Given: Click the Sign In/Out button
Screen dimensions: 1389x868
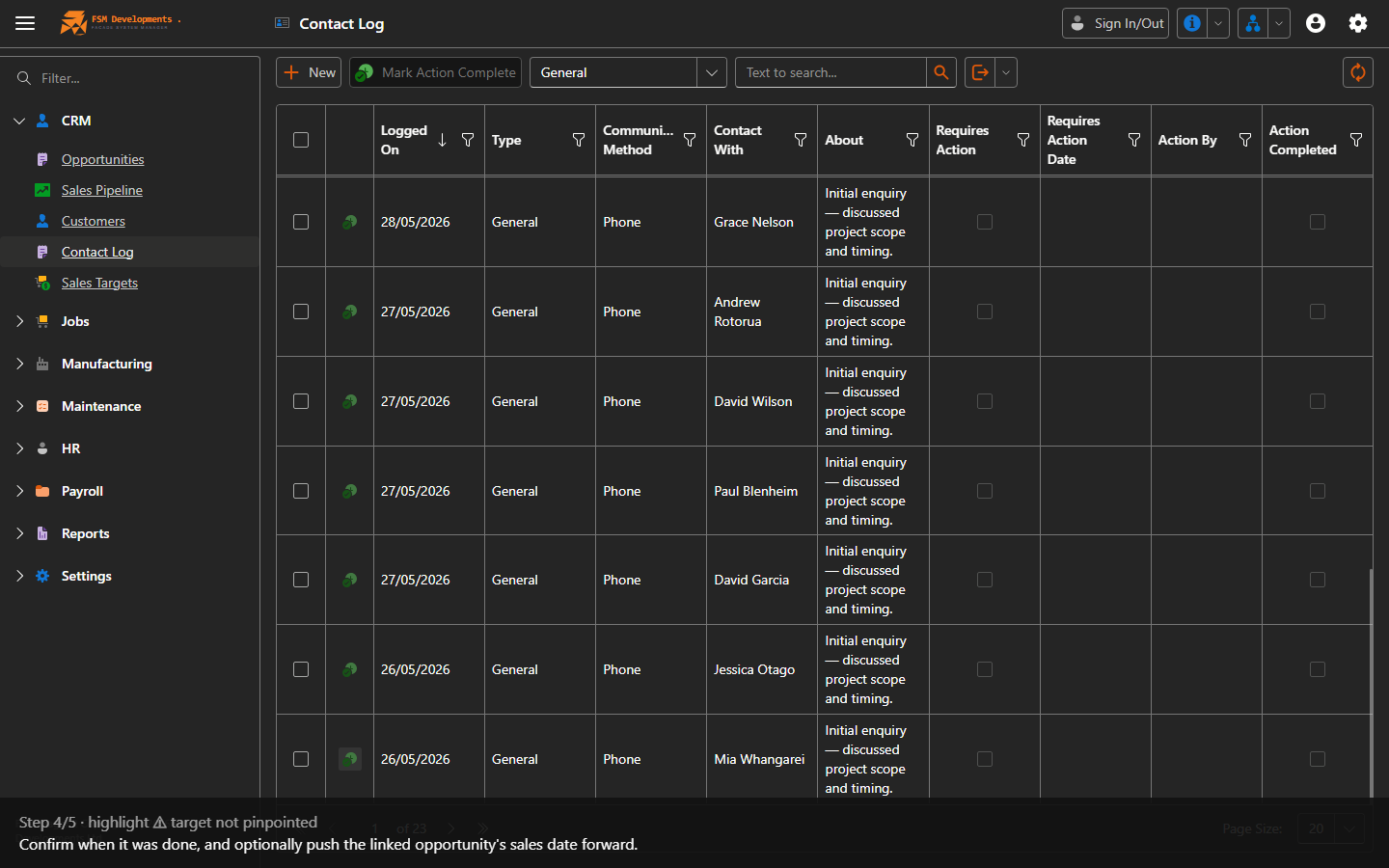Looking at the screenshot, I should 1115,23.
